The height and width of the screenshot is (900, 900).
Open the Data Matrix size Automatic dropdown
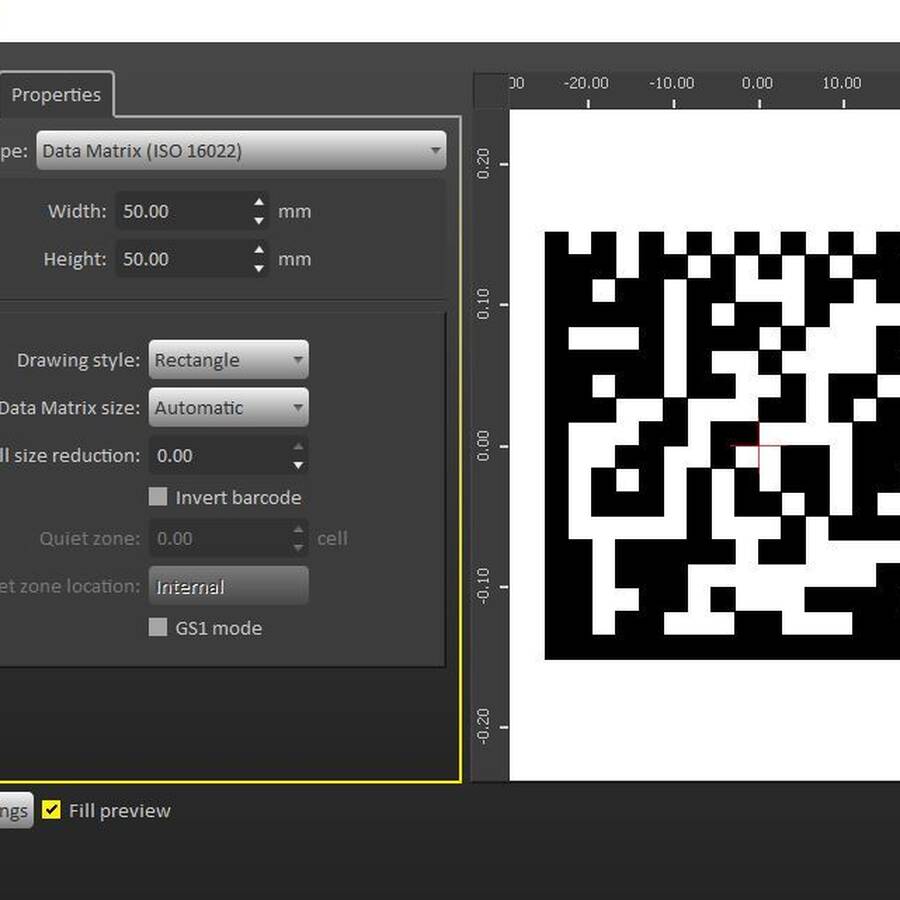pyautogui.click(x=228, y=408)
